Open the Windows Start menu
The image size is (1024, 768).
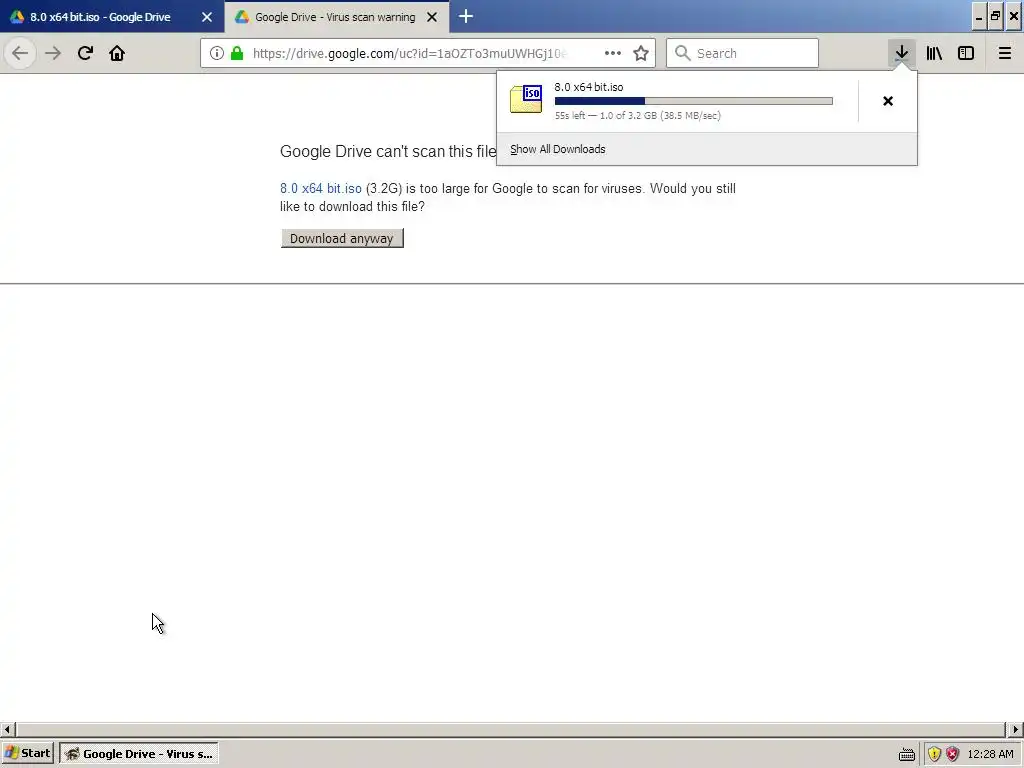click(27, 753)
